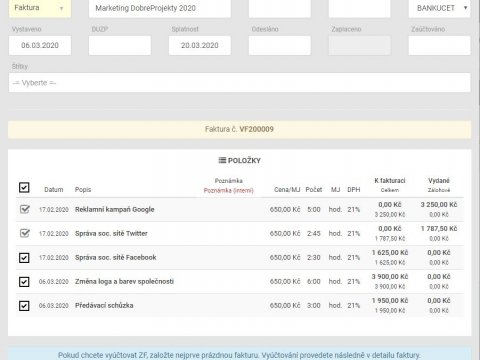Click the list icon next to POLOŽKY

(x=222, y=160)
